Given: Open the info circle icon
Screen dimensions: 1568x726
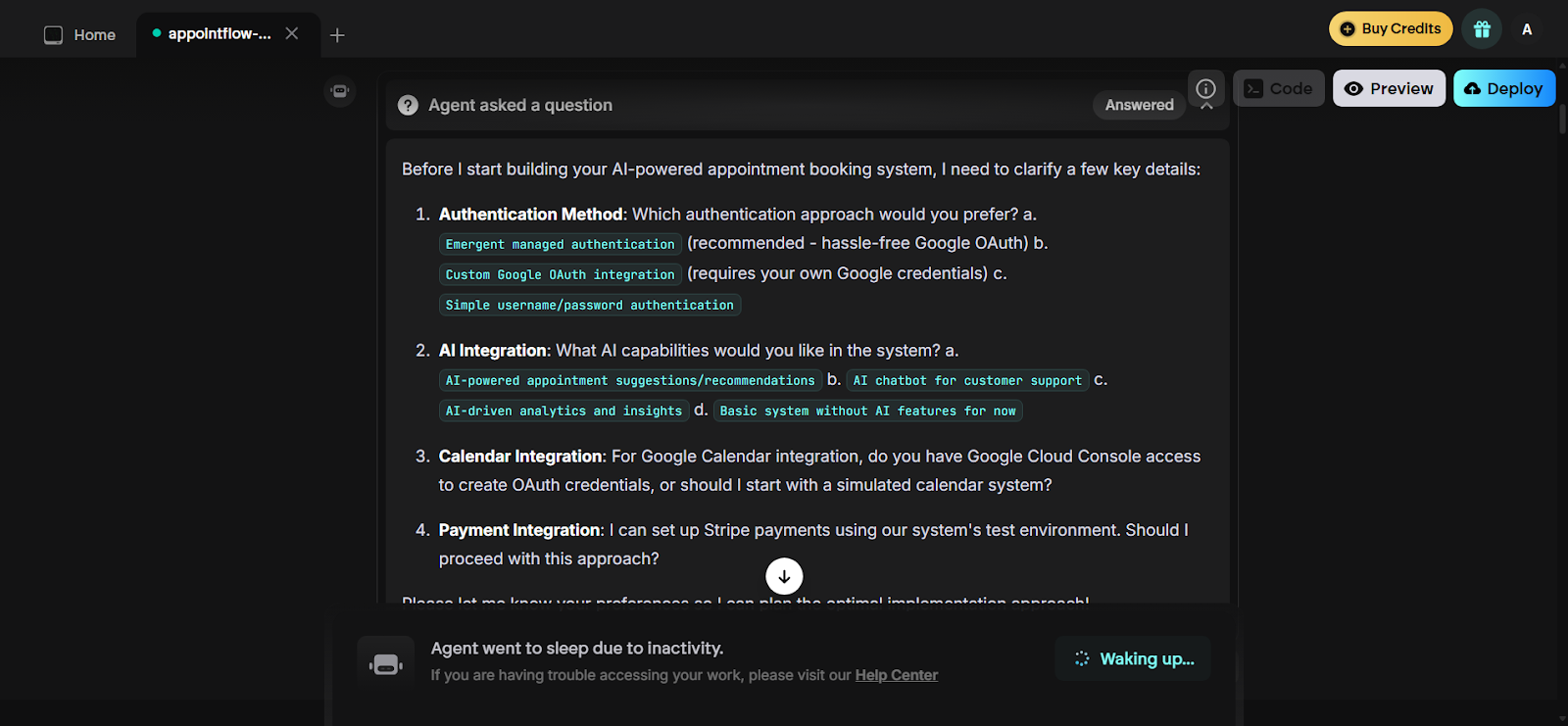Looking at the screenshot, I should tap(1206, 88).
